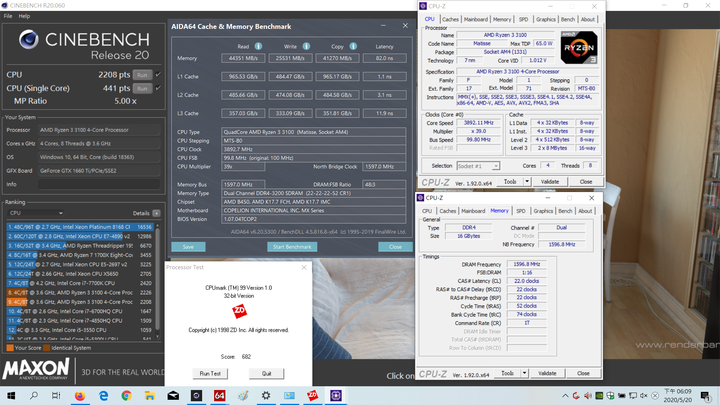Open File Explorer from the taskbar

tap(150, 395)
